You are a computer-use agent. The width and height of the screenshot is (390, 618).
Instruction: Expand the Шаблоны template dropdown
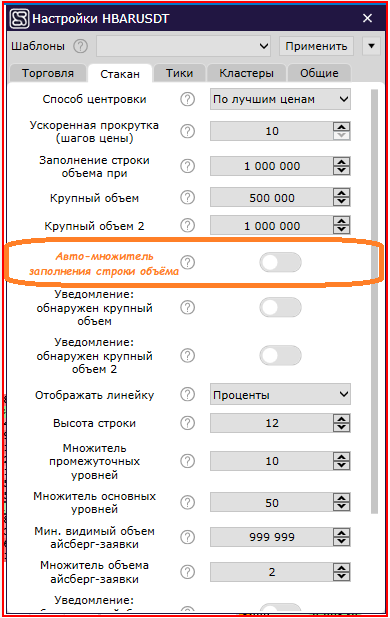(x=184, y=46)
